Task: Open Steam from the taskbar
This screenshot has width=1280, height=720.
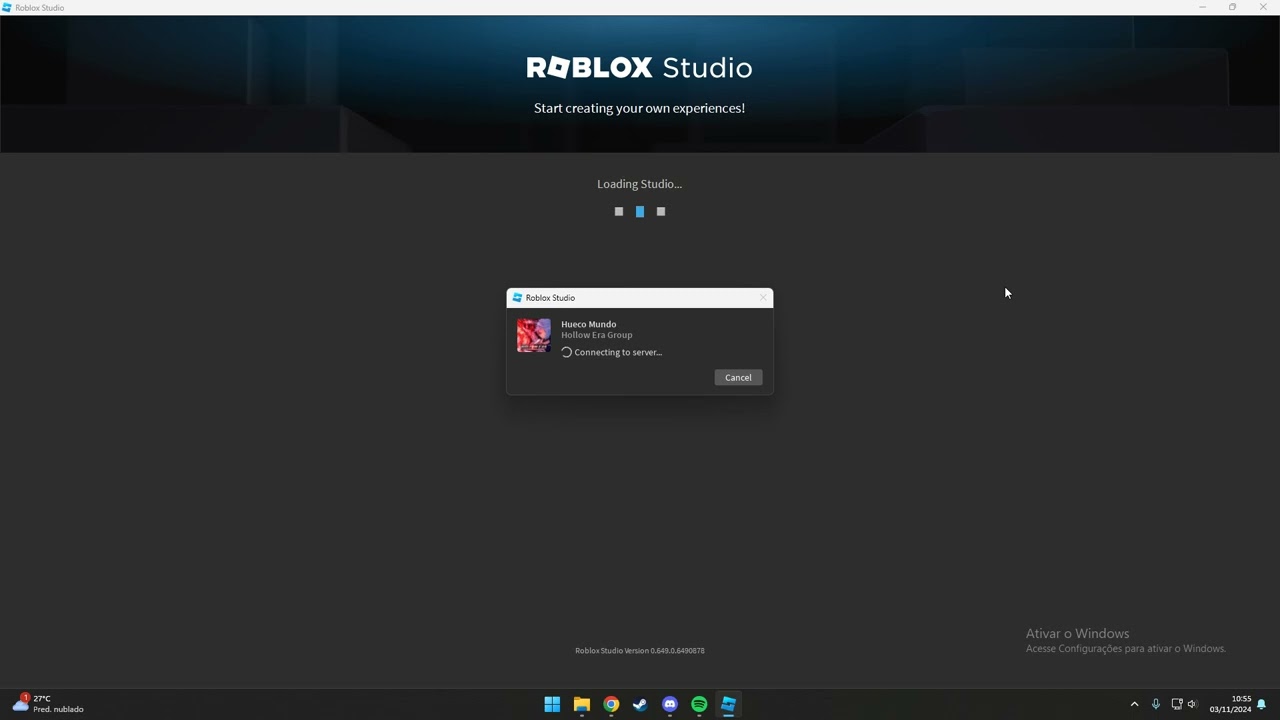Action: tap(640, 704)
